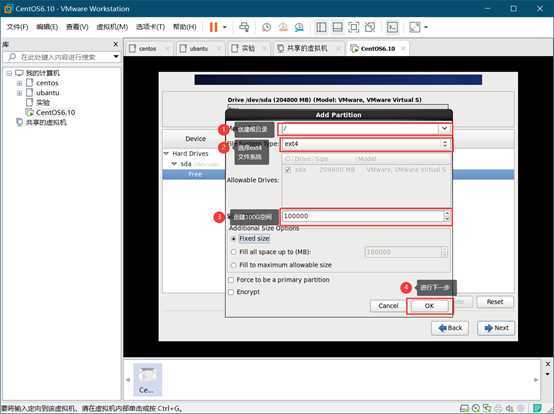Click the pause virtual machine icon
This screenshot has width=554, height=414.
(x=213, y=27)
